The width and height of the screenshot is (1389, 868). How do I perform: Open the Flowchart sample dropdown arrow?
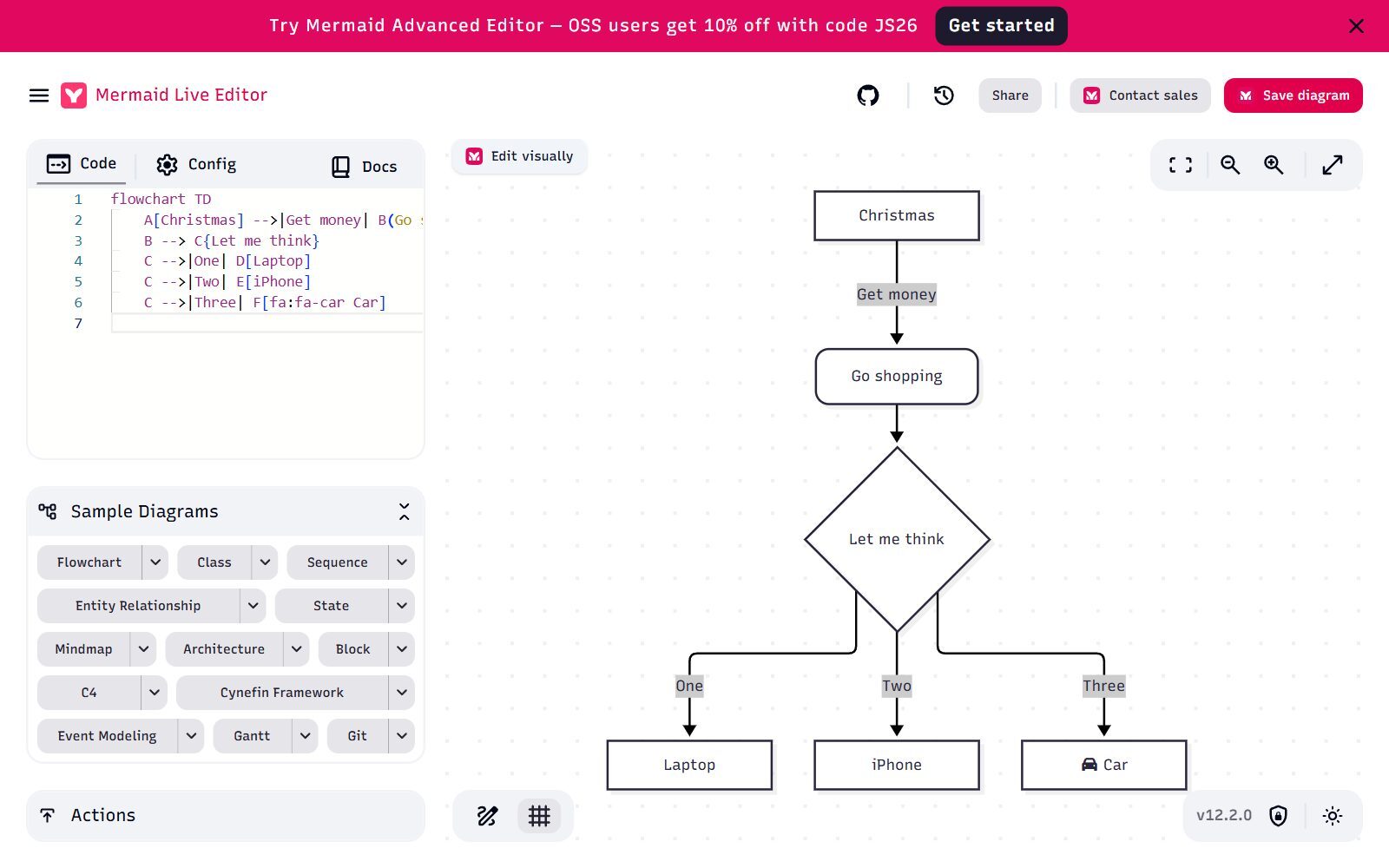pos(155,562)
